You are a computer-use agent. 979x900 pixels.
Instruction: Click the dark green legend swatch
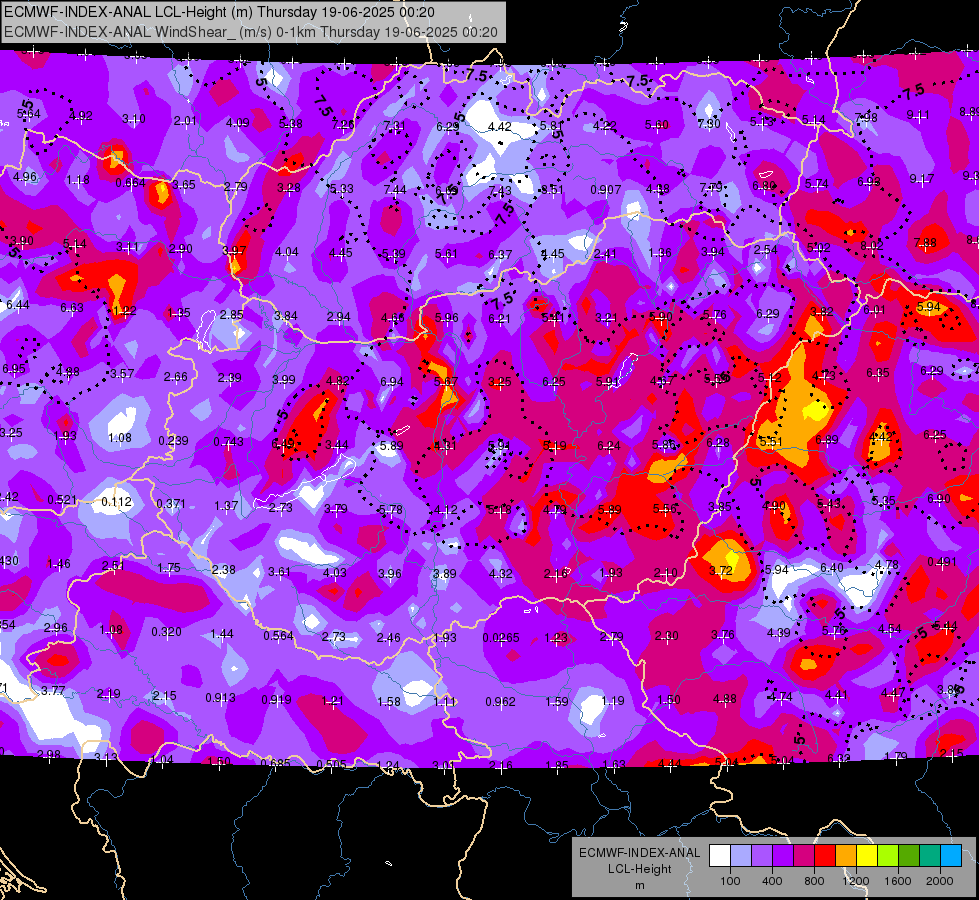click(x=909, y=856)
